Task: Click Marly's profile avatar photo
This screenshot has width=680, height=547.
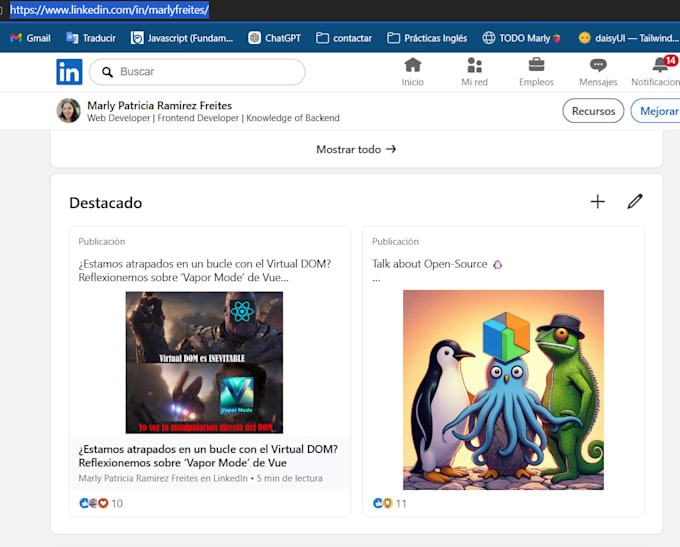Action: 69,111
